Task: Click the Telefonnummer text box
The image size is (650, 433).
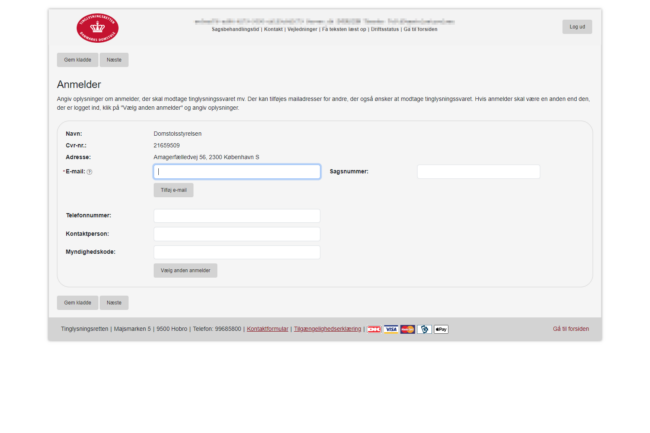Action: coord(237,215)
